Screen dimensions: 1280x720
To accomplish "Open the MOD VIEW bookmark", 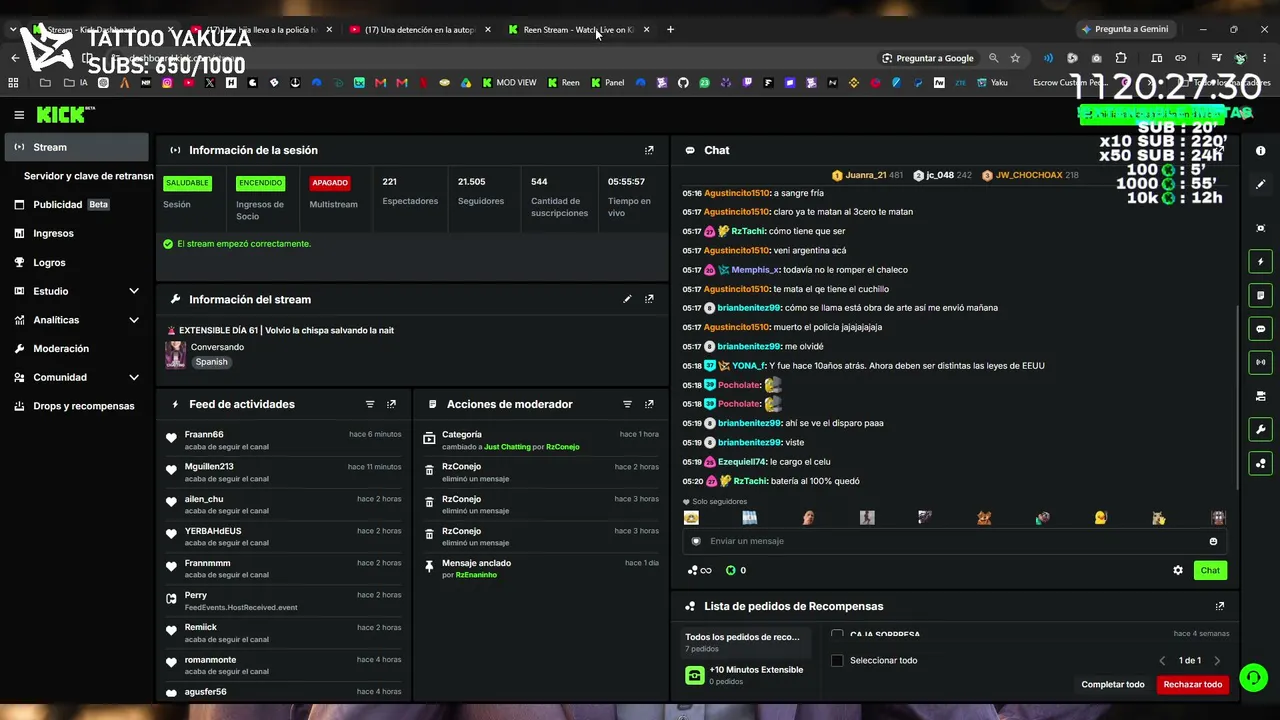I will click(x=510, y=83).
